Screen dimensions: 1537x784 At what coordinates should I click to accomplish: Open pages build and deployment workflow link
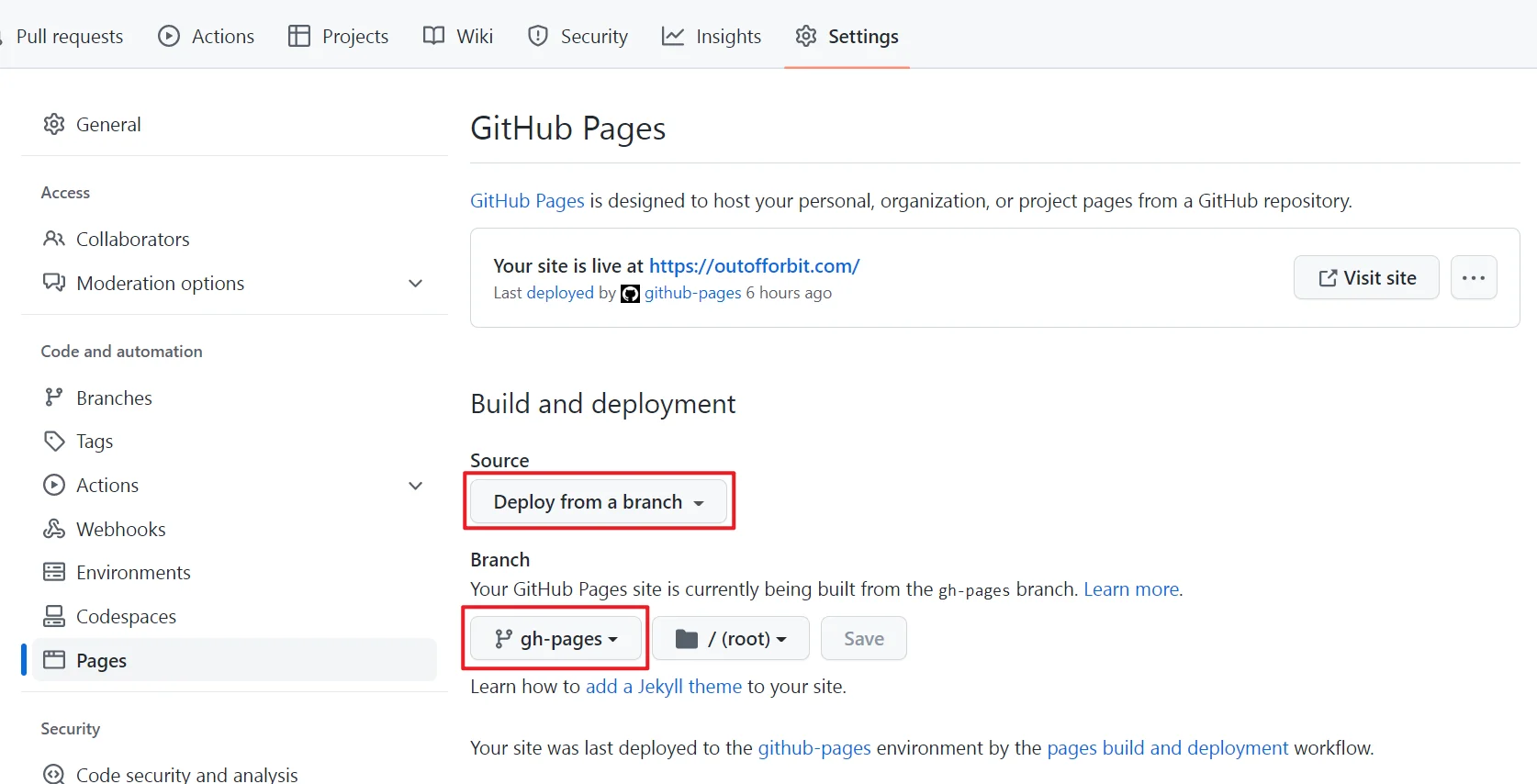point(1168,748)
